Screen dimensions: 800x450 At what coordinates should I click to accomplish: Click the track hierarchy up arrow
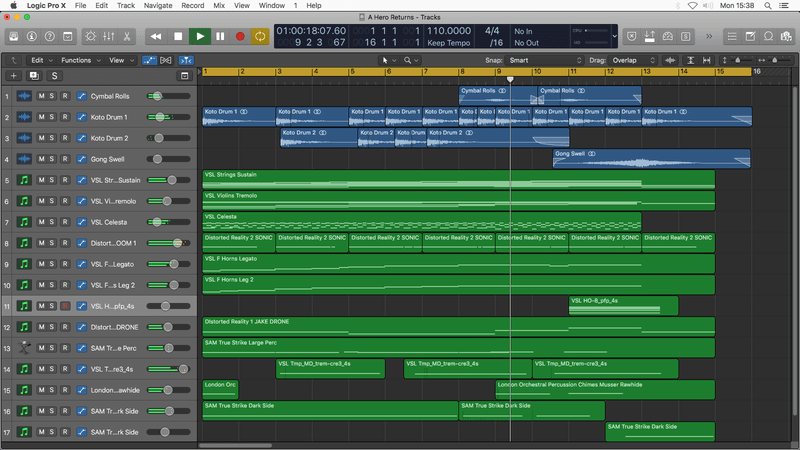coord(14,60)
